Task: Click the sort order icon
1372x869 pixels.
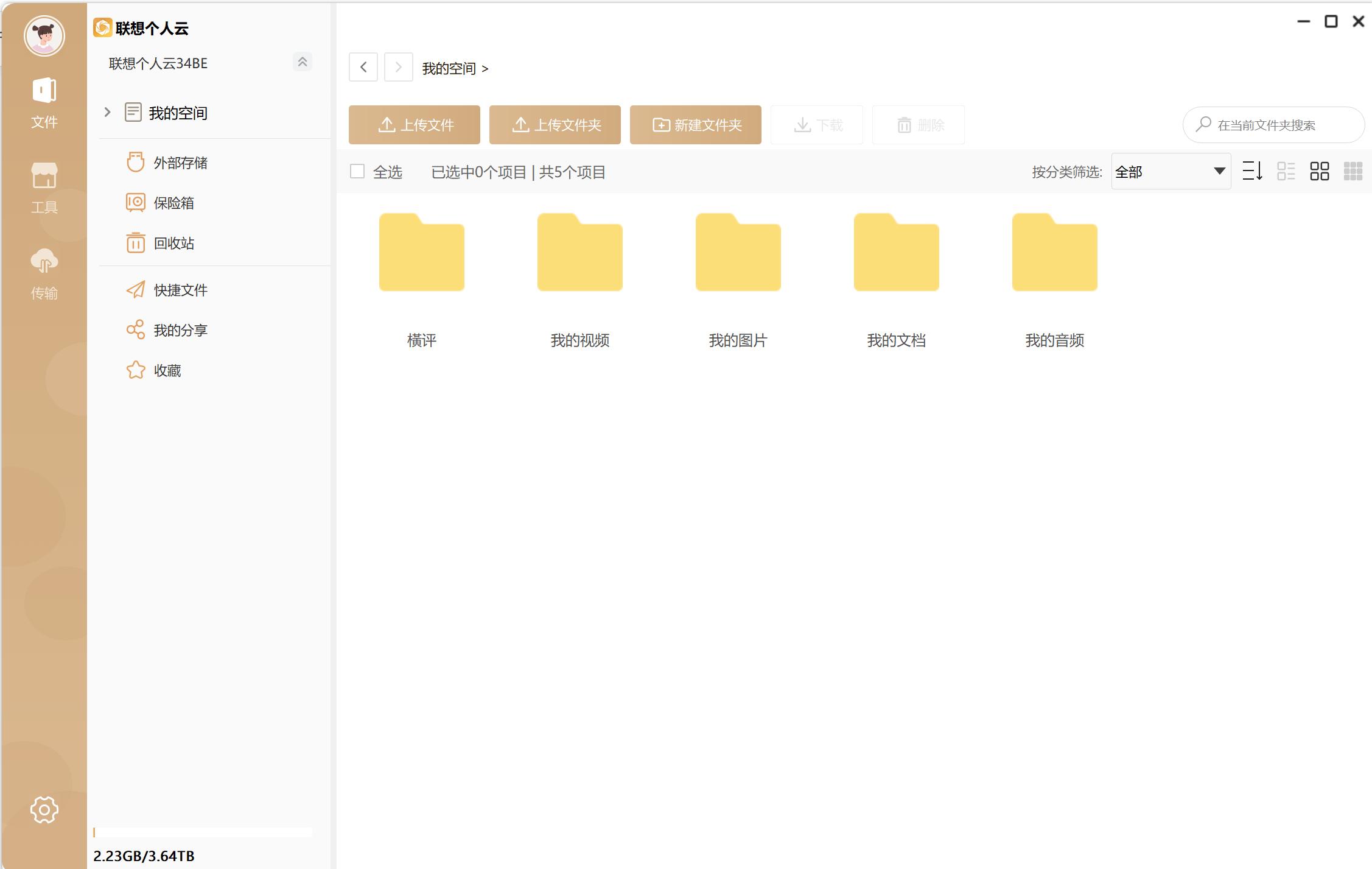Action: point(1252,172)
